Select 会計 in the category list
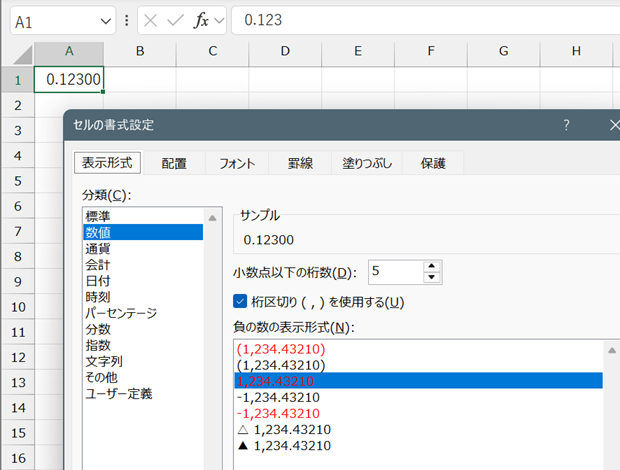The width and height of the screenshot is (620, 470). click(143, 265)
